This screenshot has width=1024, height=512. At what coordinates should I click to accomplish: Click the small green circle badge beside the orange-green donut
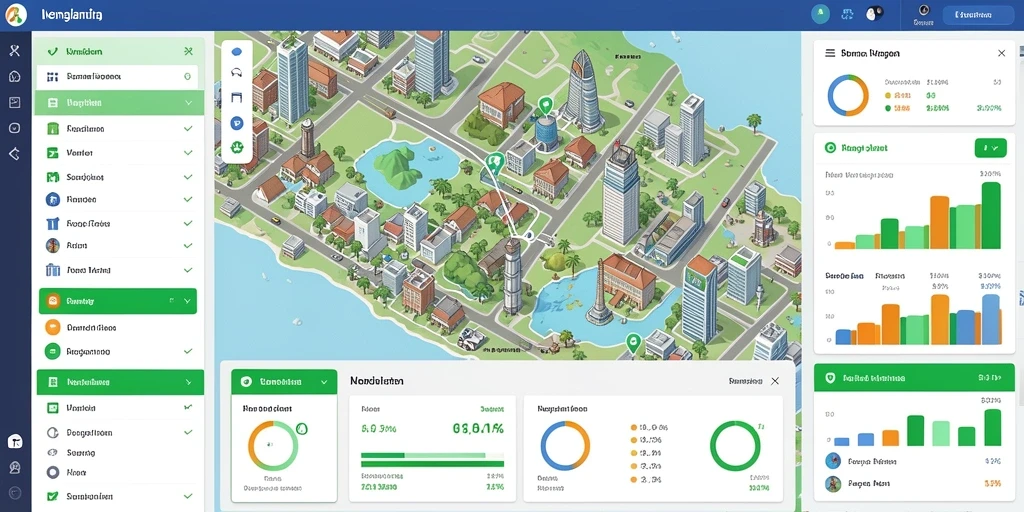coord(302,429)
